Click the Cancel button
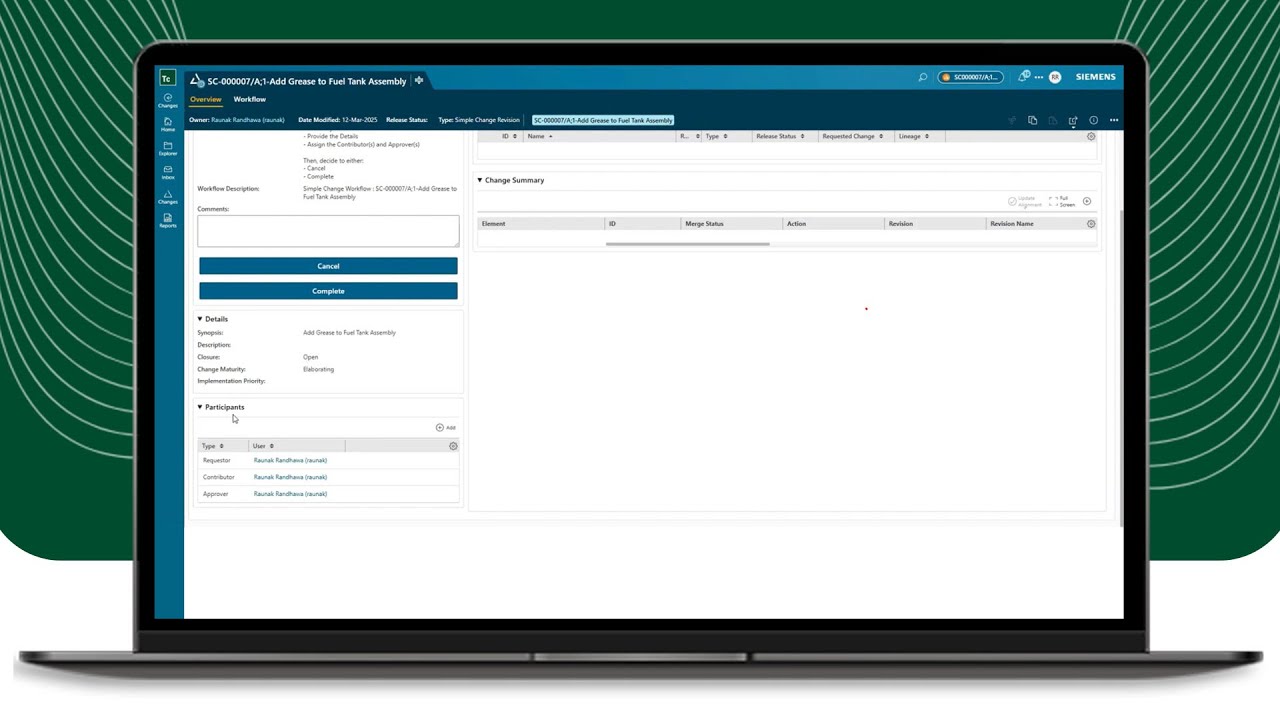The width and height of the screenshot is (1280, 720). (x=328, y=266)
